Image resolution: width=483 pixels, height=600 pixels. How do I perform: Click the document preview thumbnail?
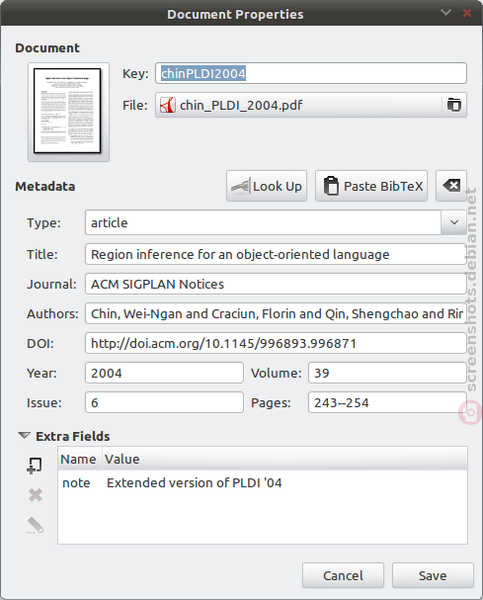[x=68, y=111]
